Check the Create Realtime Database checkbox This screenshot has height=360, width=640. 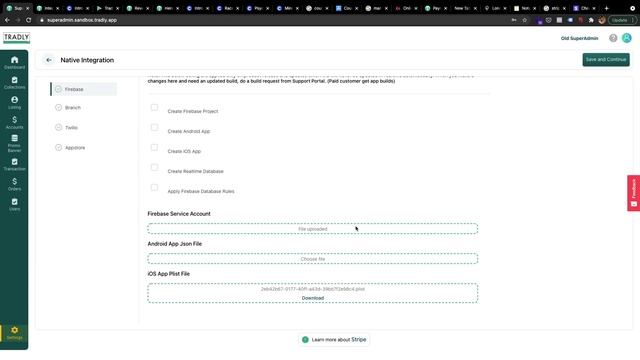pyautogui.click(x=154, y=167)
